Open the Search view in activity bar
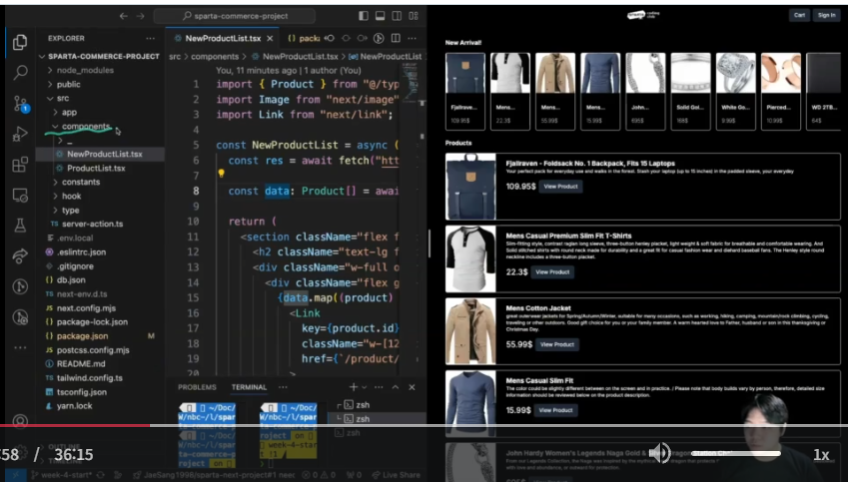Screen dimensions: 848x482 pos(21,72)
